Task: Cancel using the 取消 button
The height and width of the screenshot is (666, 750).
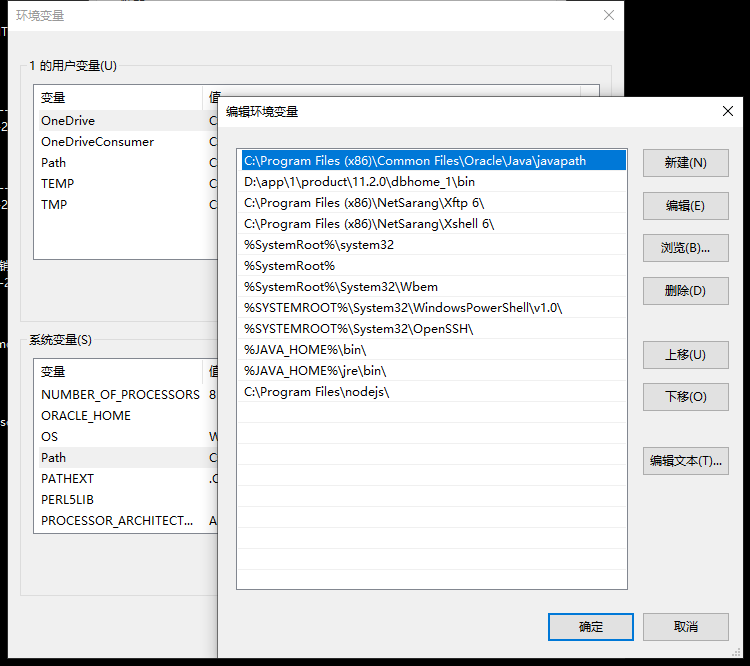Action: tap(685, 627)
